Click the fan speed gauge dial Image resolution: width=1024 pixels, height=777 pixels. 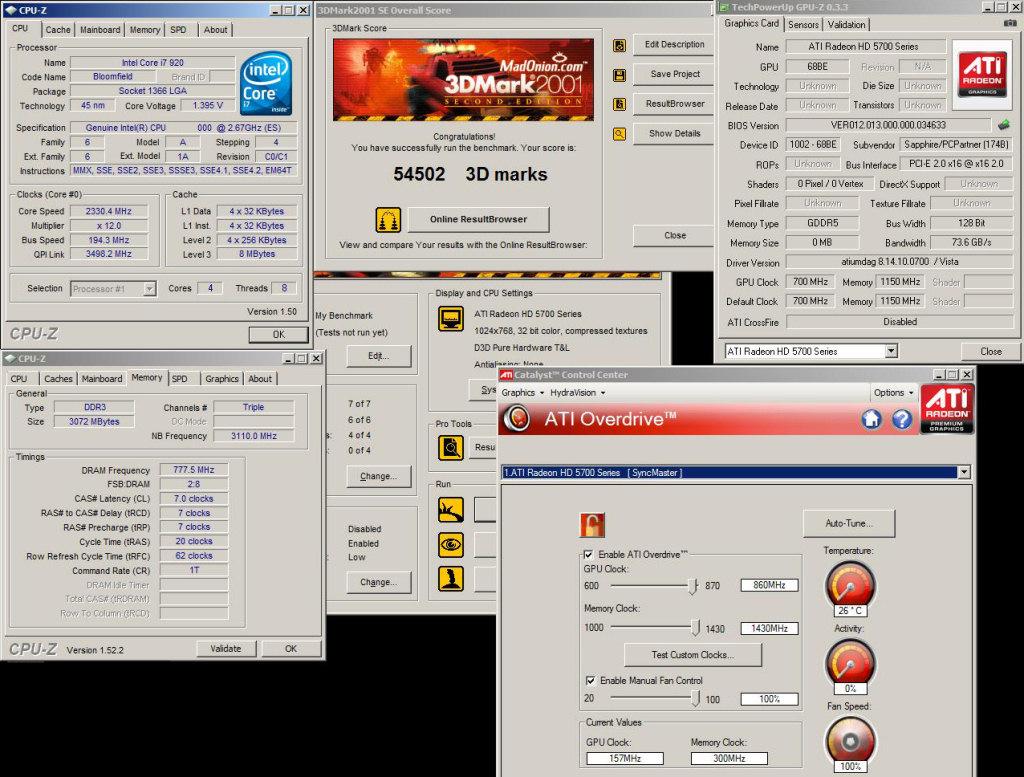(850, 740)
